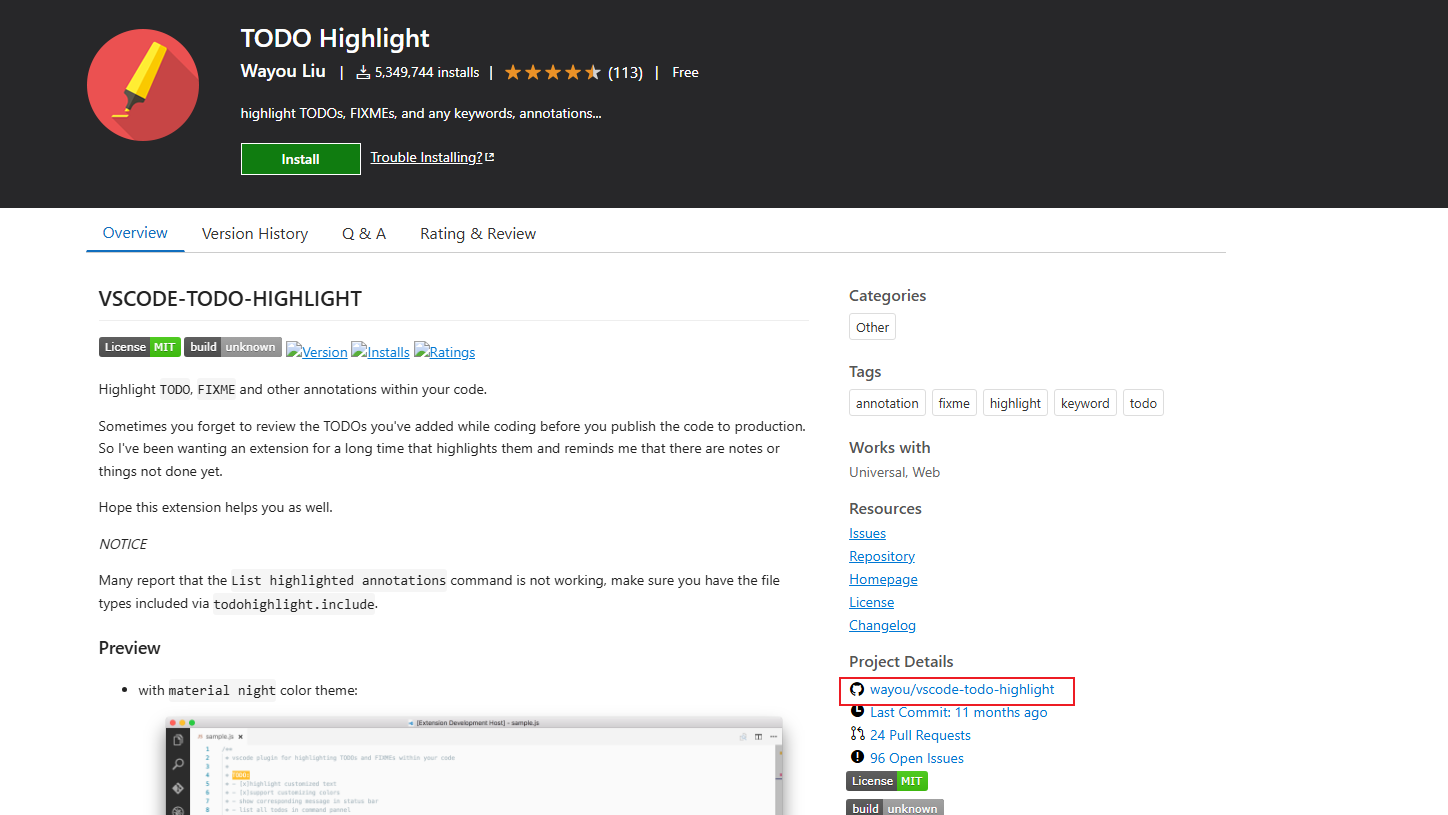The width and height of the screenshot is (1448, 815).
Task: Open the Installs badge link
Action: coord(380,351)
